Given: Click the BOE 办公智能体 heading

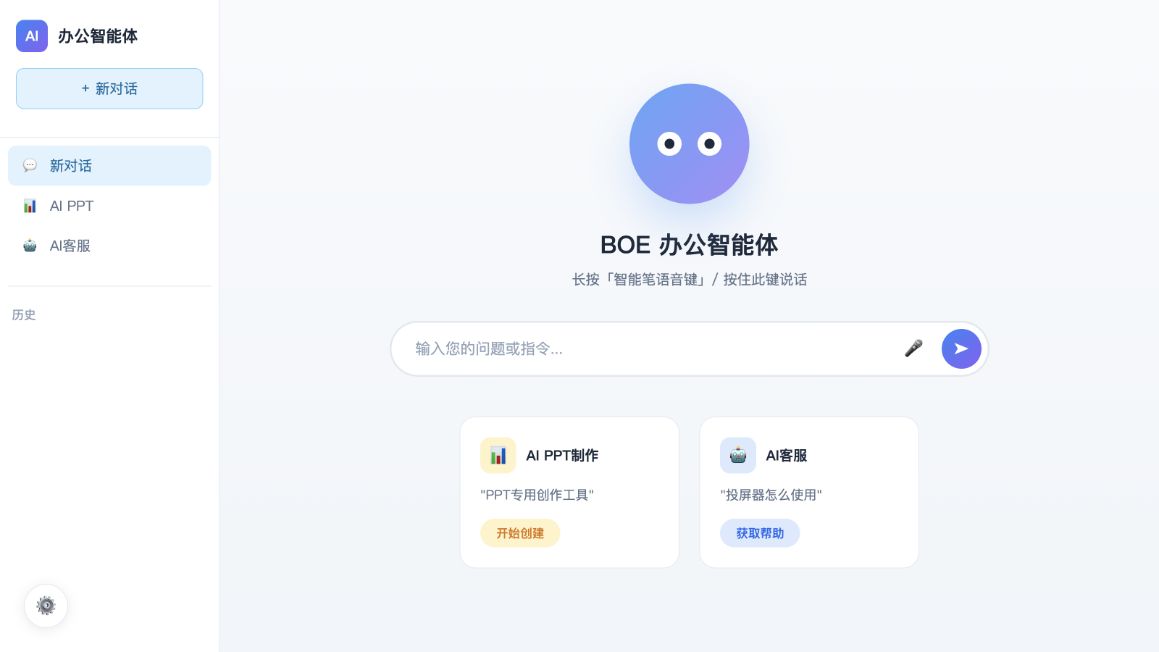Looking at the screenshot, I should (x=689, y=245).
